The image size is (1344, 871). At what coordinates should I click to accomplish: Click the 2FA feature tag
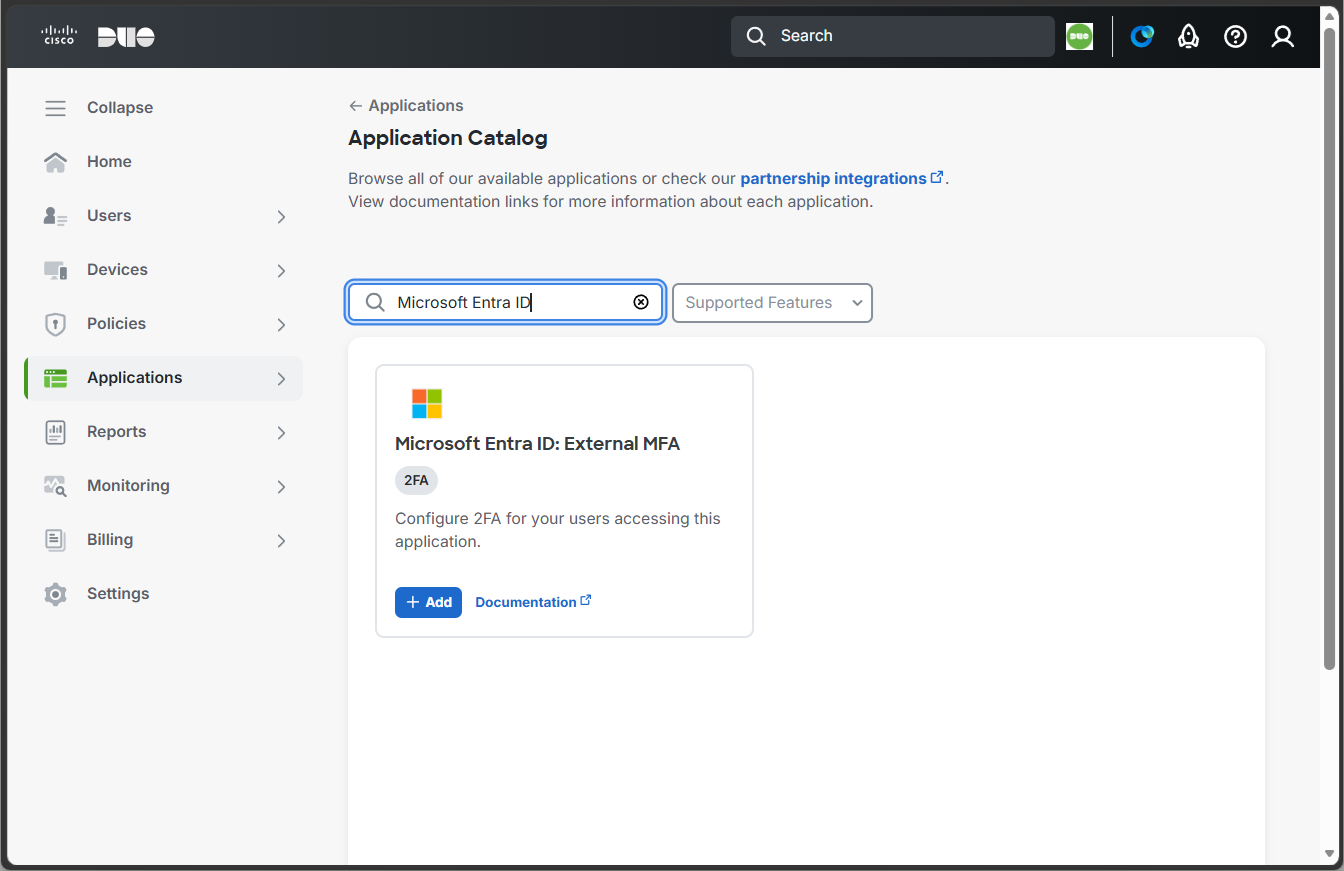416,481
